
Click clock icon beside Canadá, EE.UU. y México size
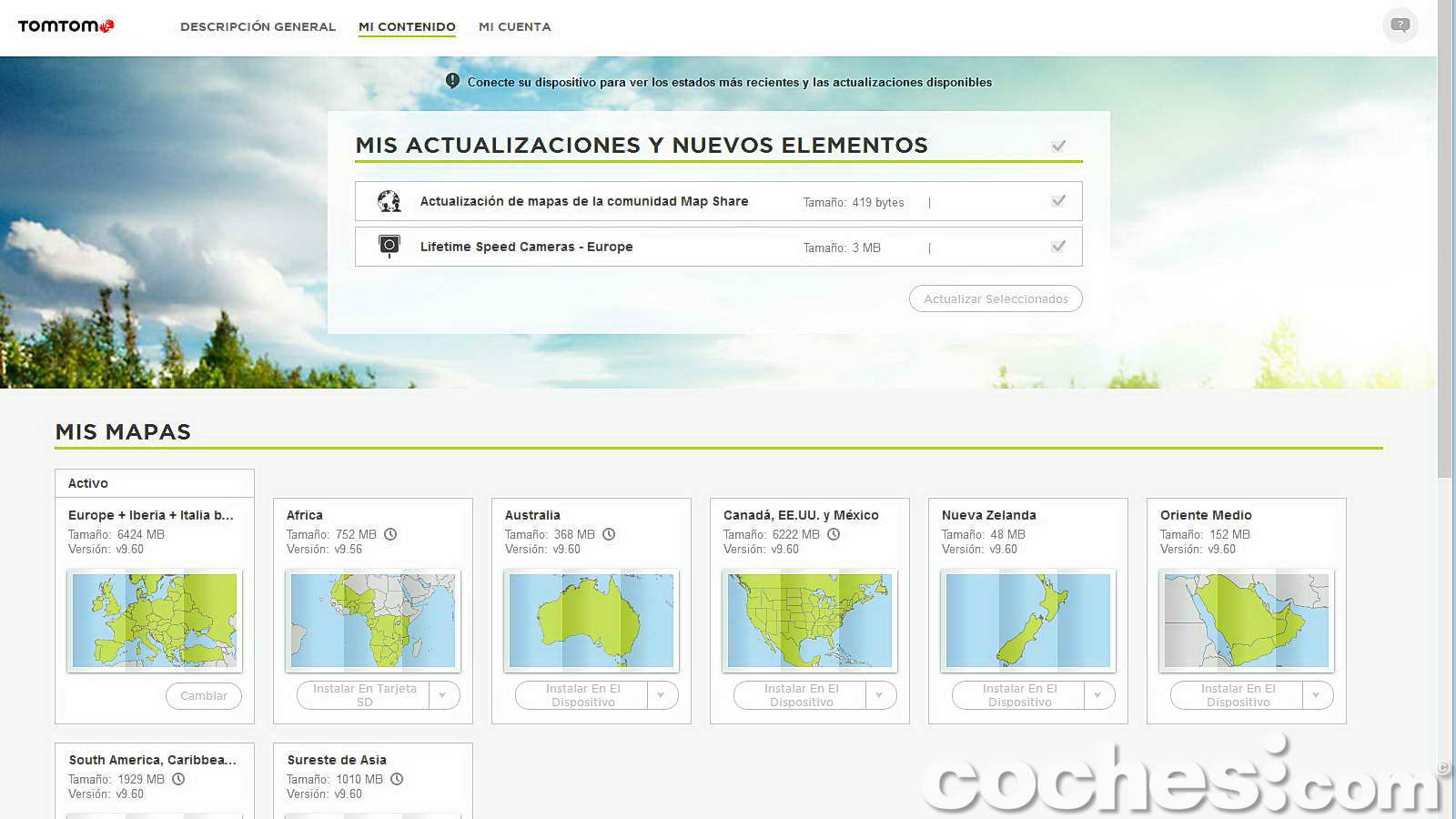[834, 534]
